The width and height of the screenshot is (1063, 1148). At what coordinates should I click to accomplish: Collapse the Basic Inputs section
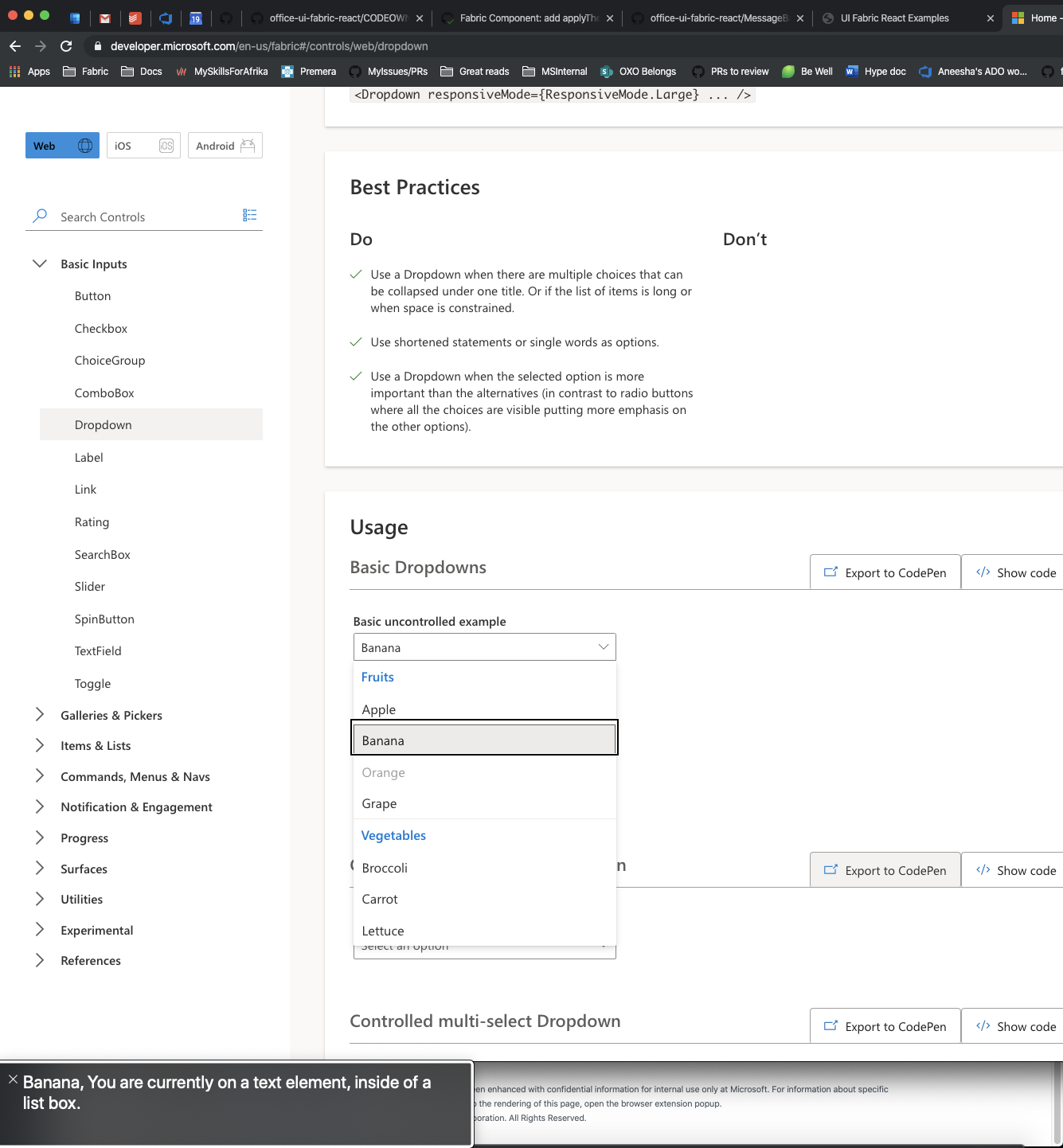[40, 264]
